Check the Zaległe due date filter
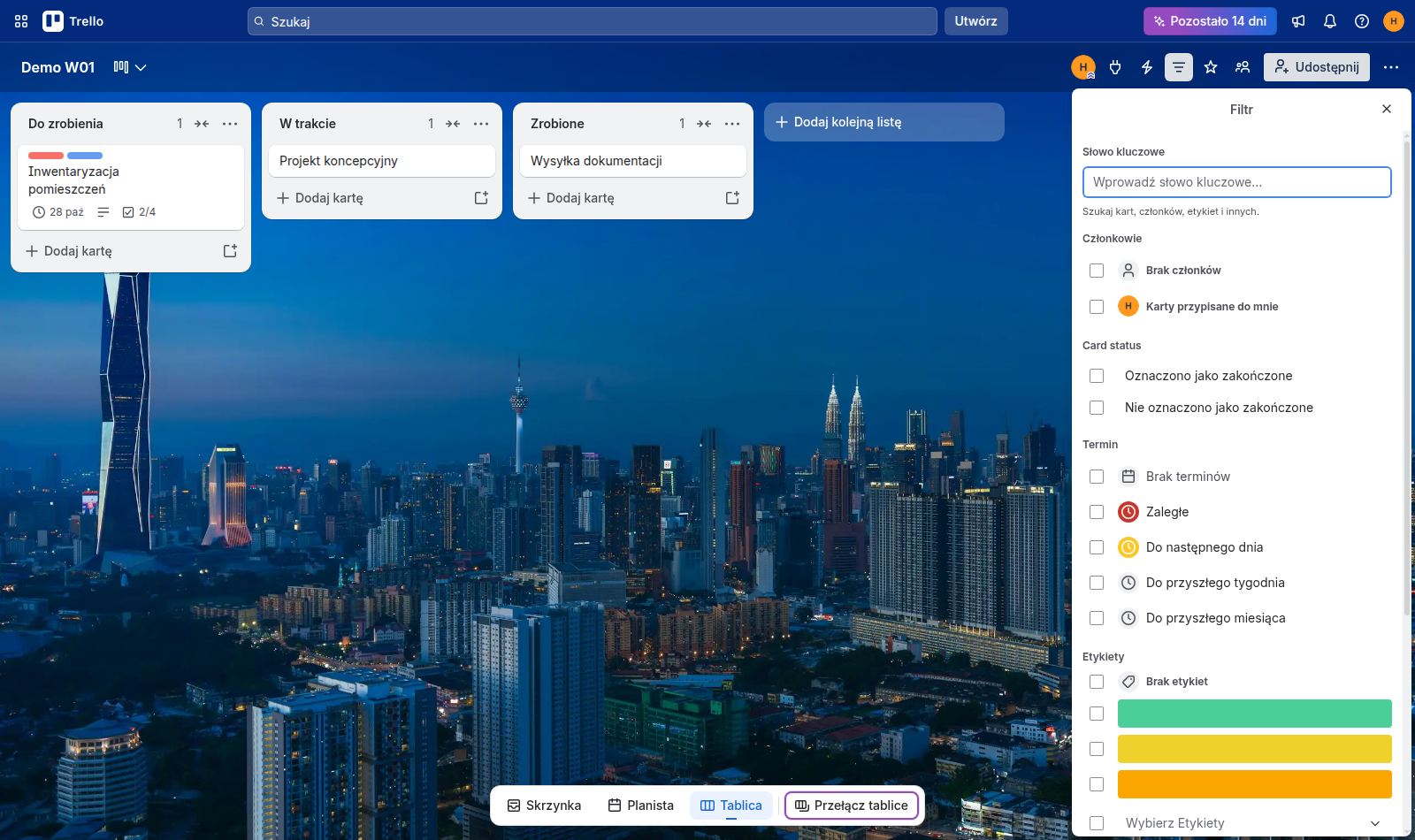The height and width of the screenshot is (840, 1415). 1097,512
